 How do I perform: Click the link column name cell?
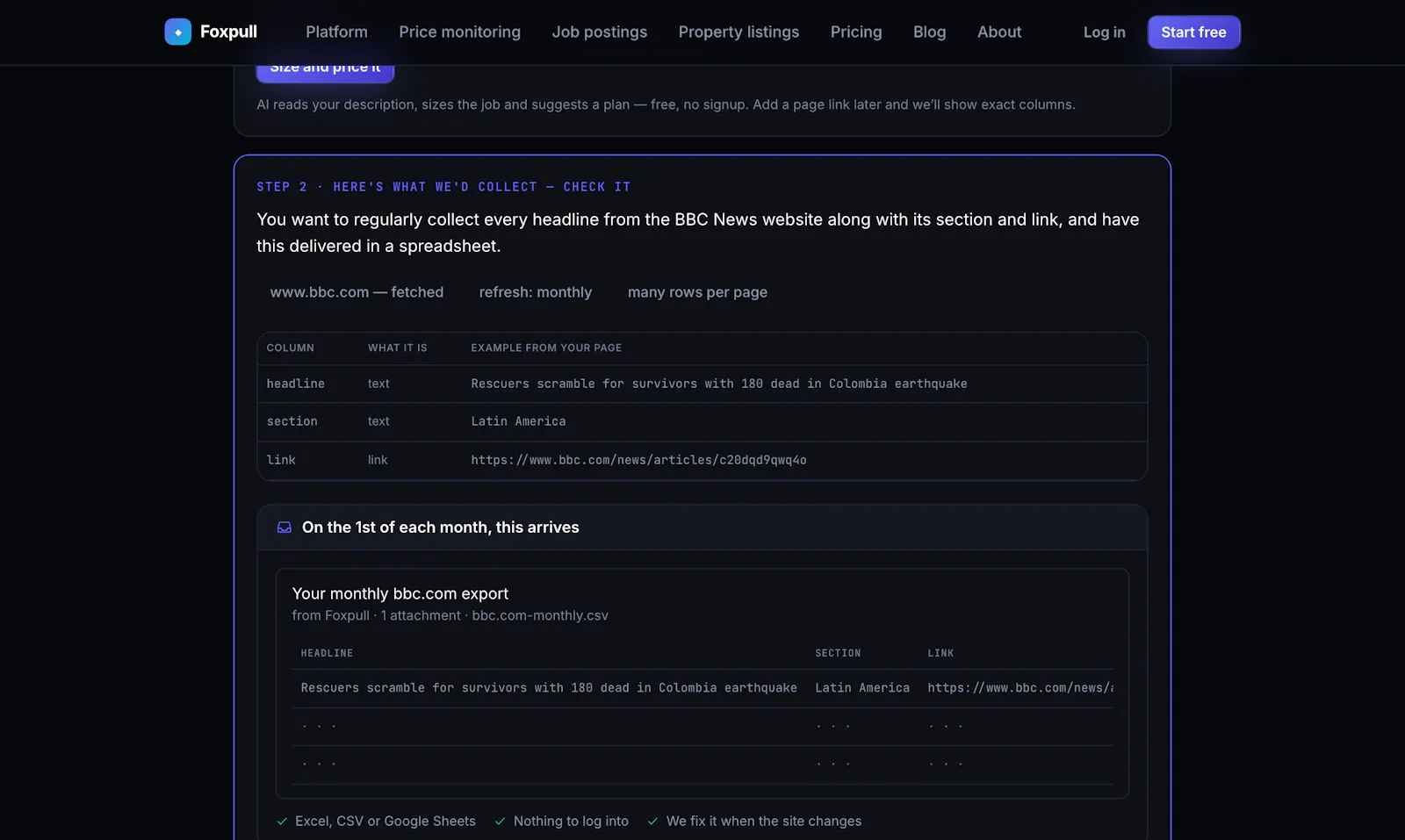pyautogui.click(x=281, y=460)
